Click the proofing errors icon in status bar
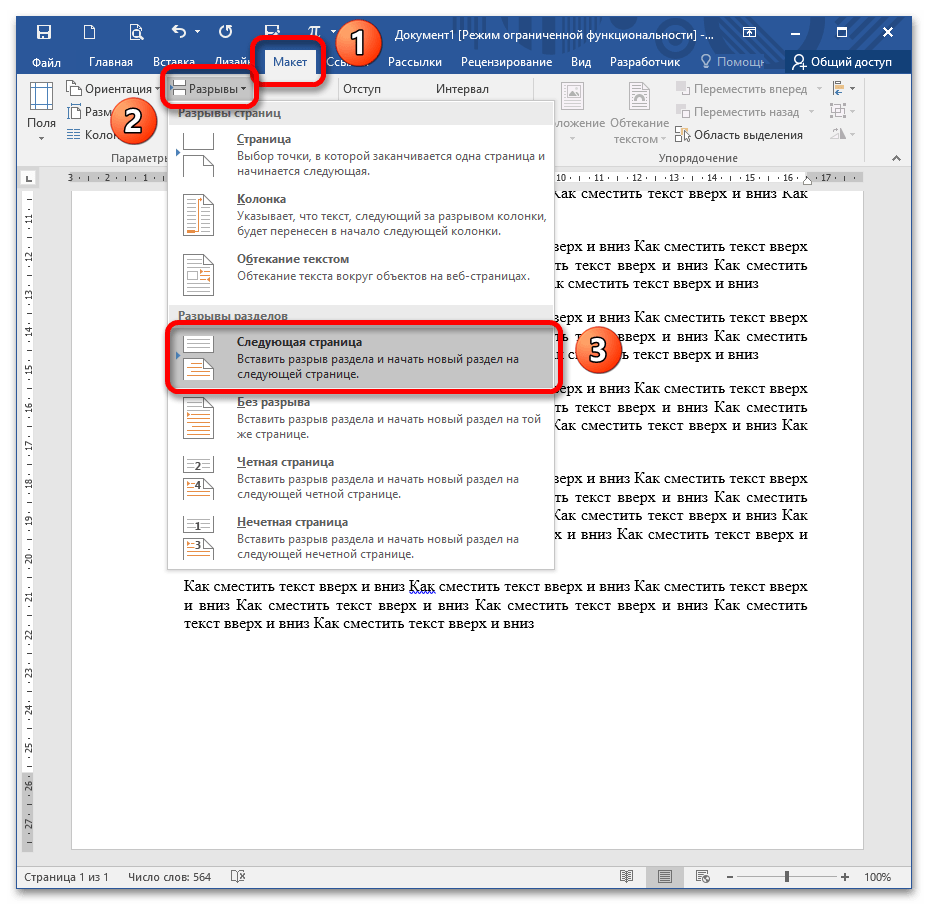Screen dimensions: 928x905 click(238, 877)
